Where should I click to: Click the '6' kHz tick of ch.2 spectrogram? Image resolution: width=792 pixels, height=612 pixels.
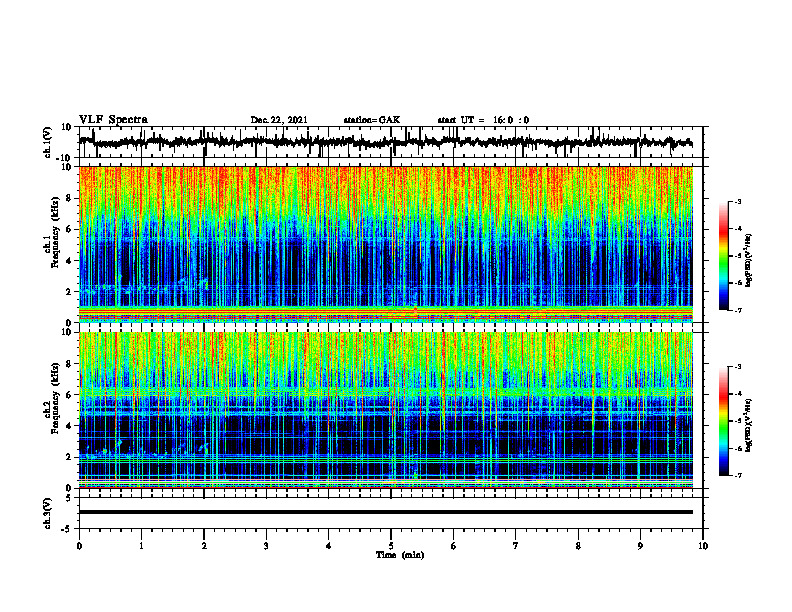[69, 395]
